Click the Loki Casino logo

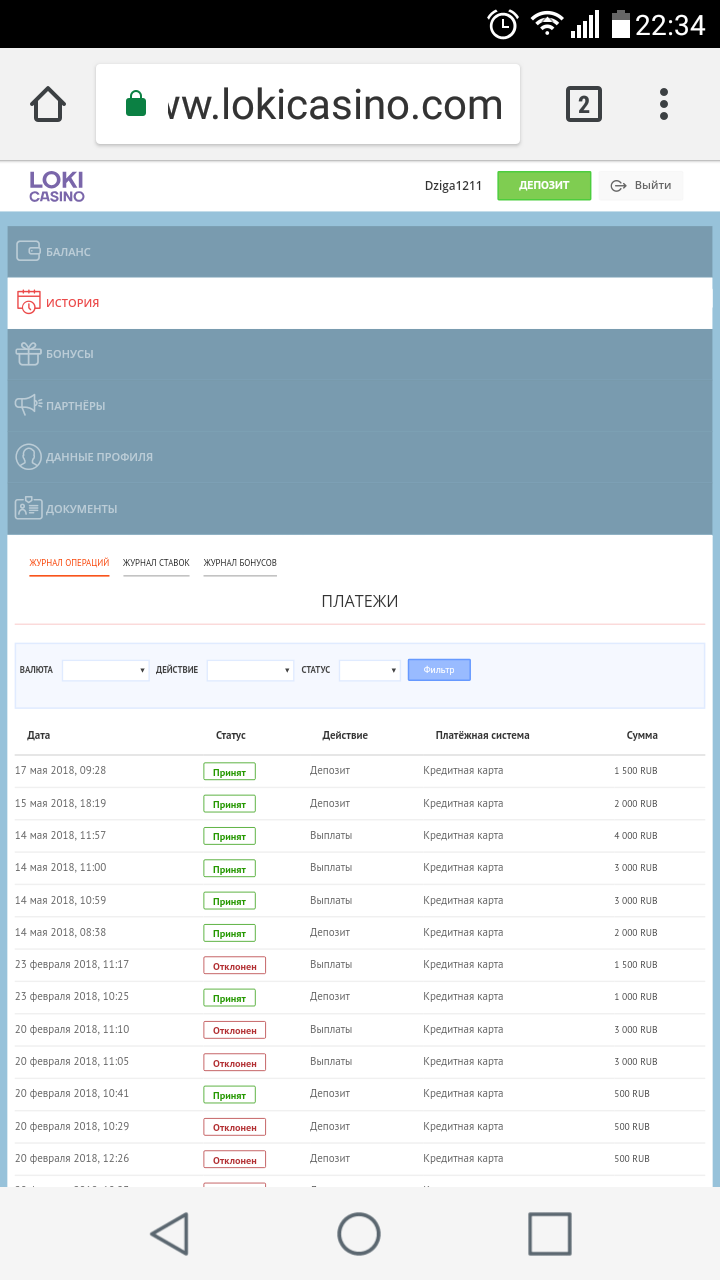pyautogui.click(x=56, y=186)
